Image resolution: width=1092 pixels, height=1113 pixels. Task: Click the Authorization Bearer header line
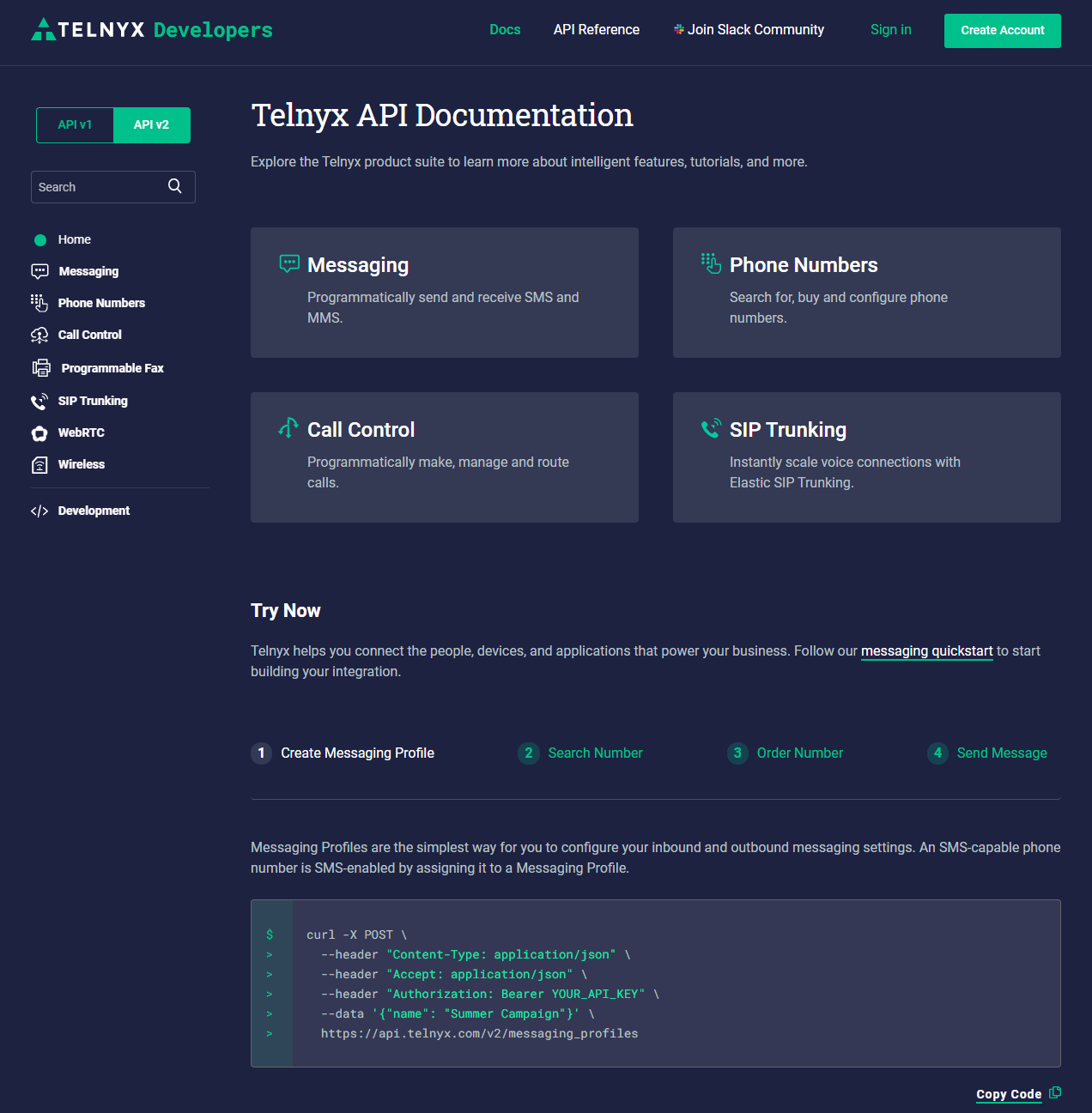point(490,995)
